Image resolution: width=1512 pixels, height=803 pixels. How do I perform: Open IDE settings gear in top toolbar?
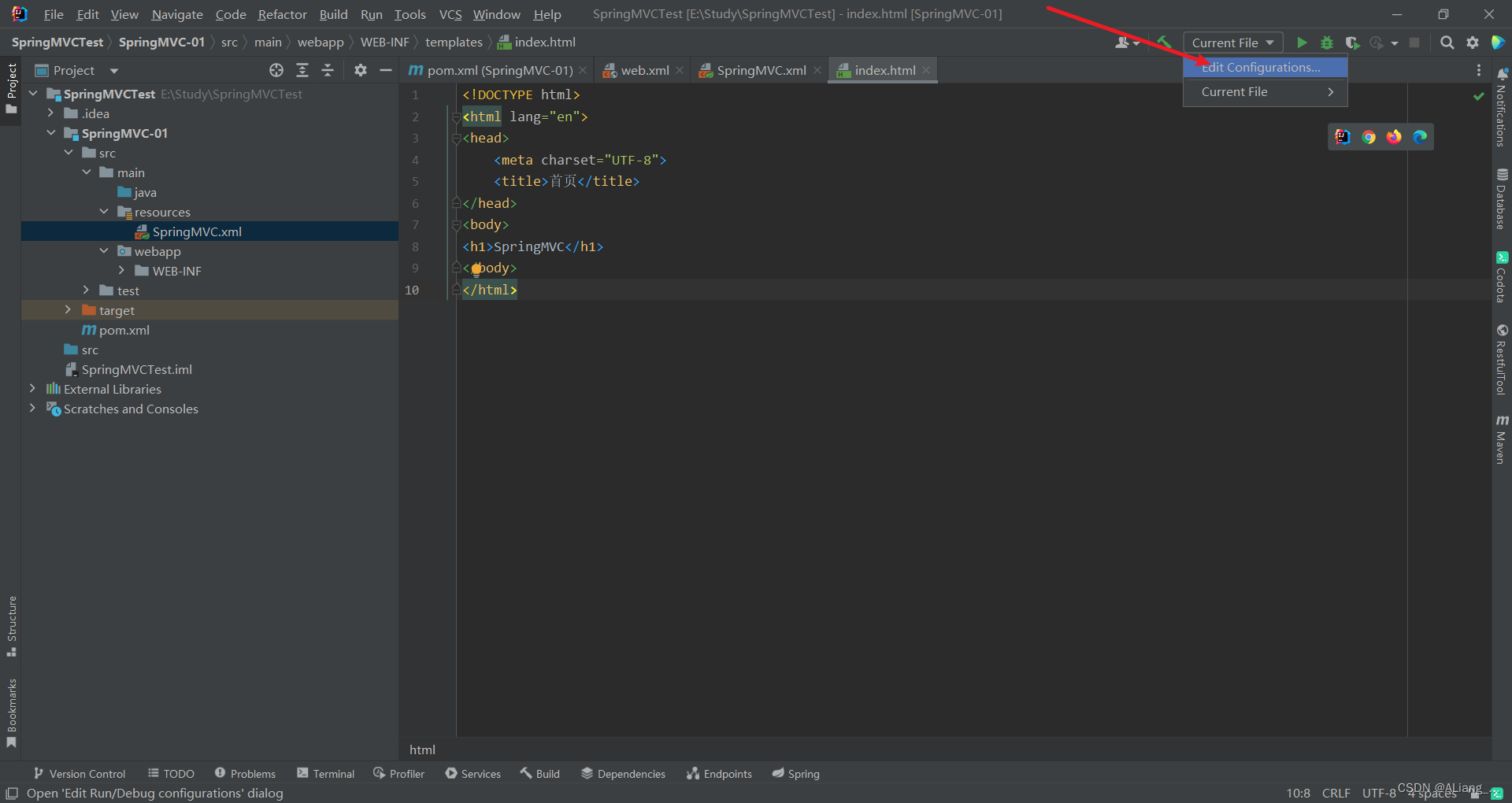(x=1473, y=43)
